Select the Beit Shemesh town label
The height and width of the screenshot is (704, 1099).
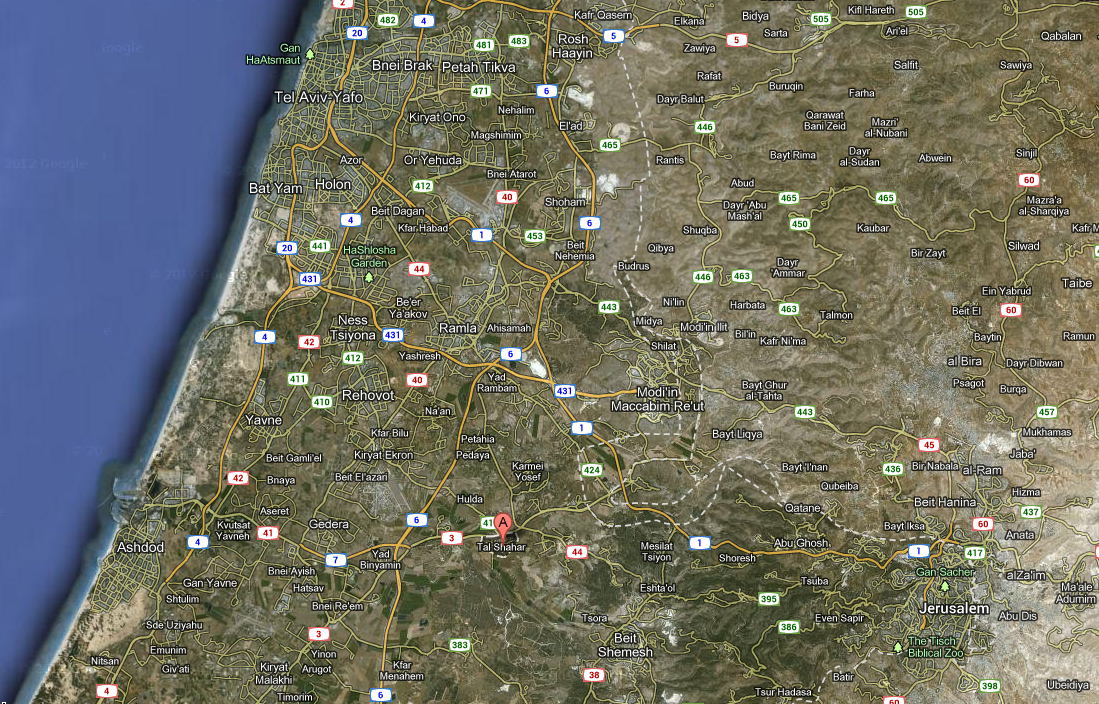pos(625,645)
